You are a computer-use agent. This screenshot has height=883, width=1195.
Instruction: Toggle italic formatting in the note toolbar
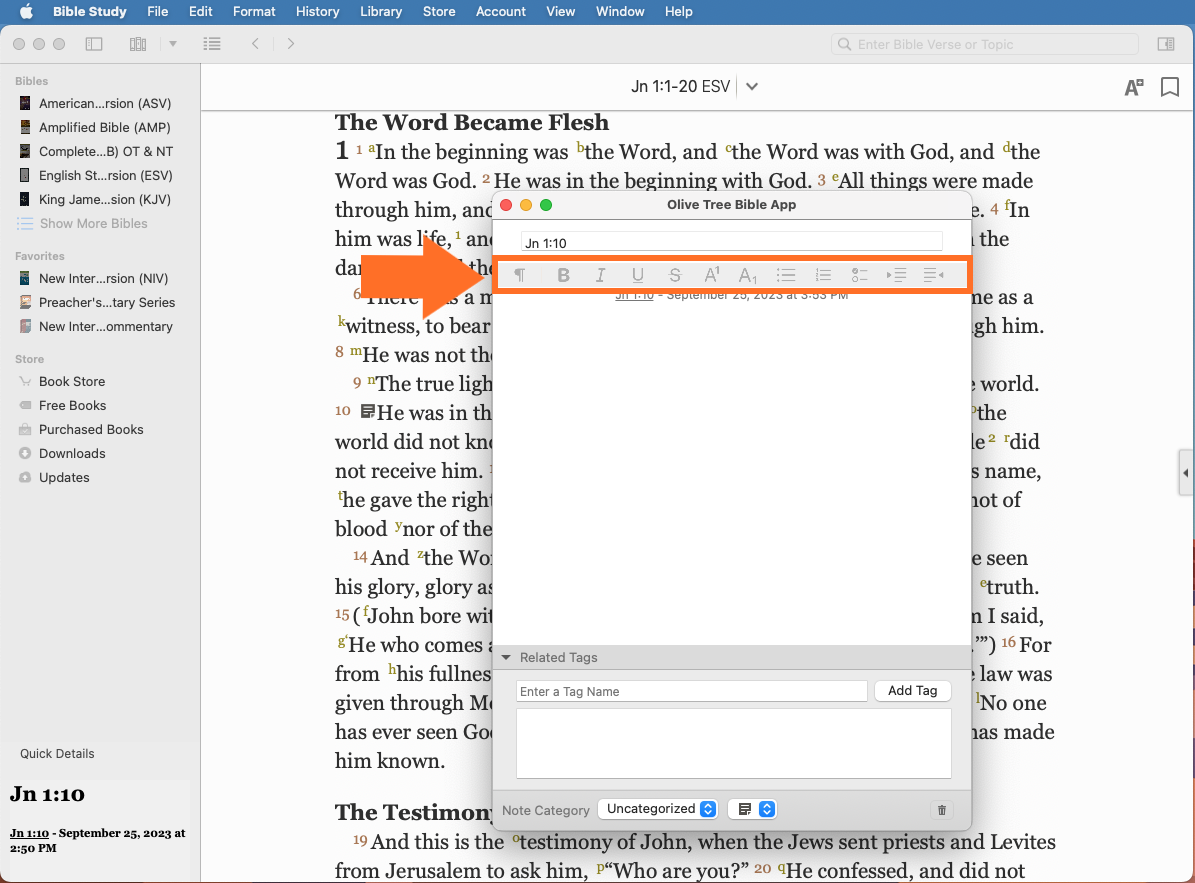600,275
